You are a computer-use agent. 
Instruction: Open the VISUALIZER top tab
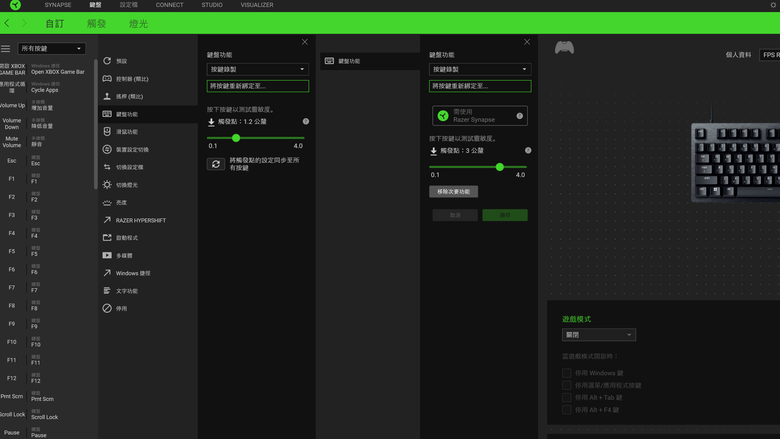coord(257,5)
